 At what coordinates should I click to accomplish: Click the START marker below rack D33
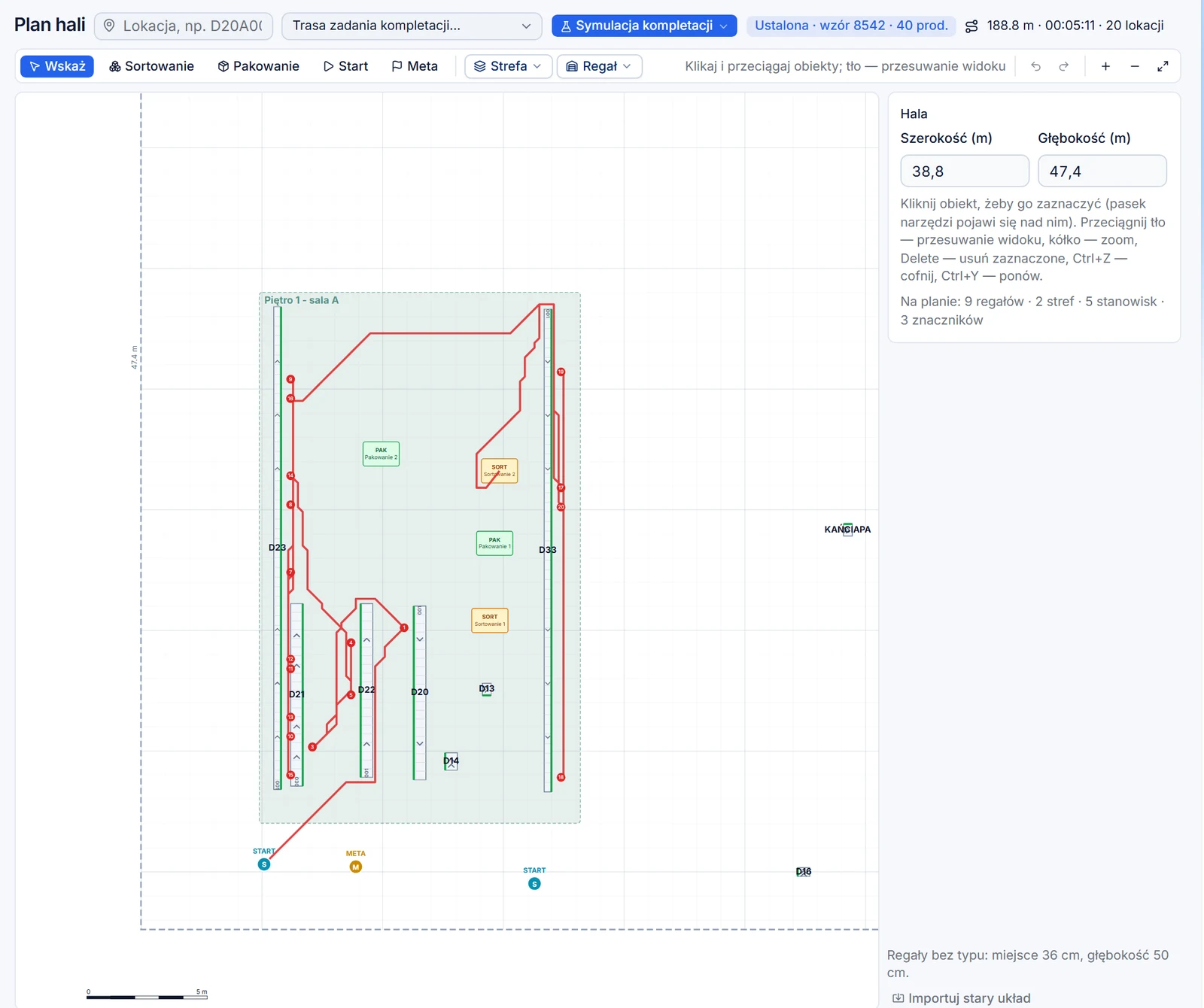click(x=534, y=884)
